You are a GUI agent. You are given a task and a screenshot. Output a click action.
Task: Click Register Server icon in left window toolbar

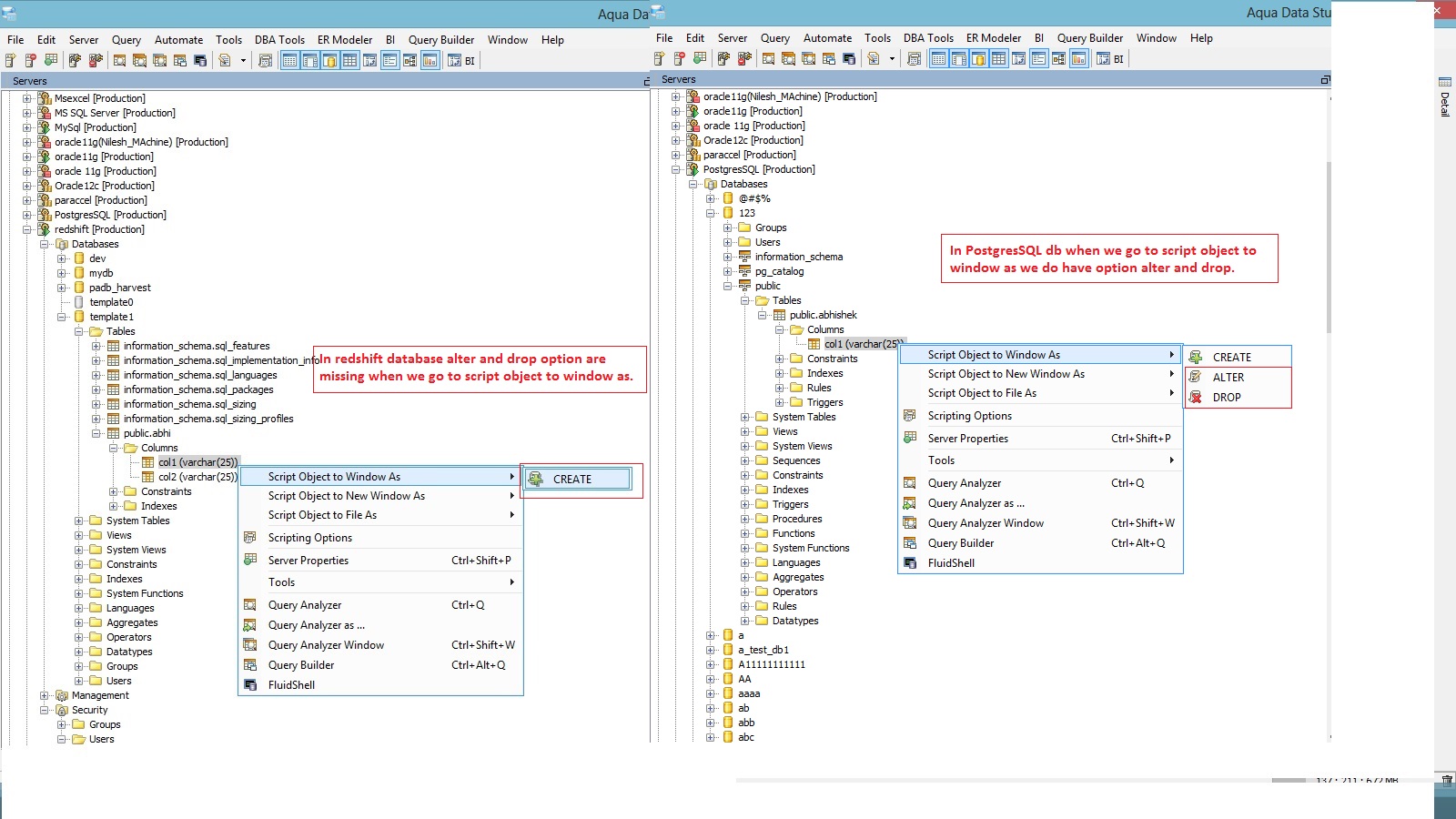coord(11,61)
